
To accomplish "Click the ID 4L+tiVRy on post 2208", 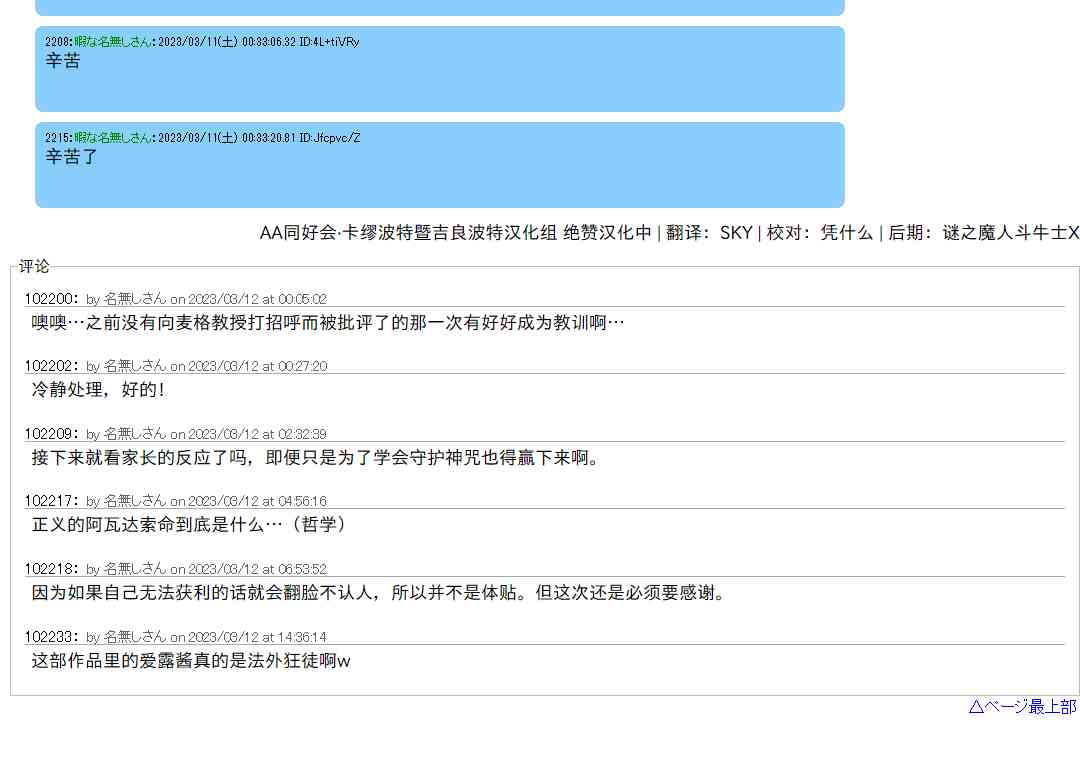I will [329, 42].
